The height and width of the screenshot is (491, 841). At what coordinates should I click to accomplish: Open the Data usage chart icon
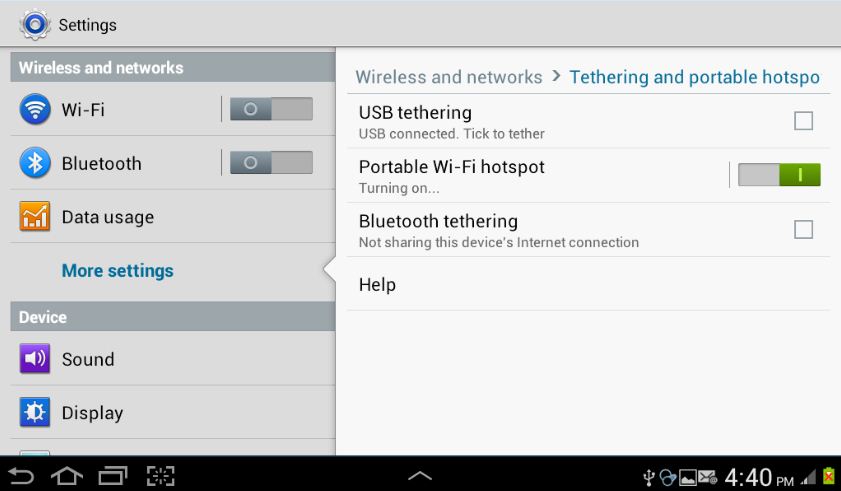click(35, 216)
